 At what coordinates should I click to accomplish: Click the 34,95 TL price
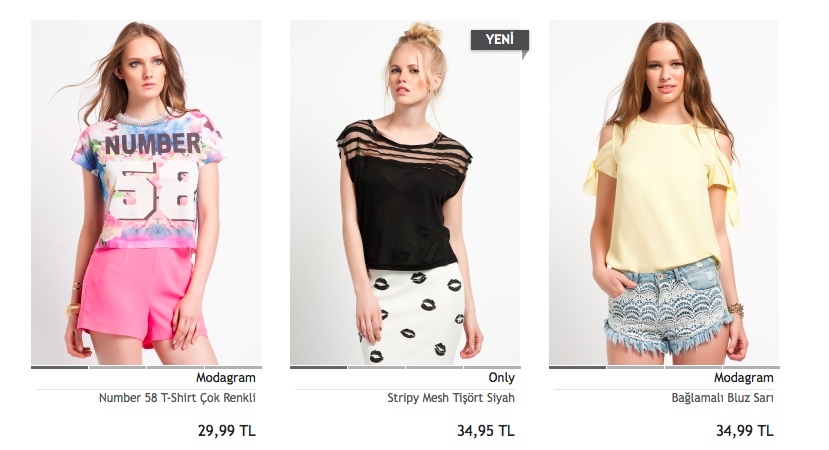tap(486, 430)
